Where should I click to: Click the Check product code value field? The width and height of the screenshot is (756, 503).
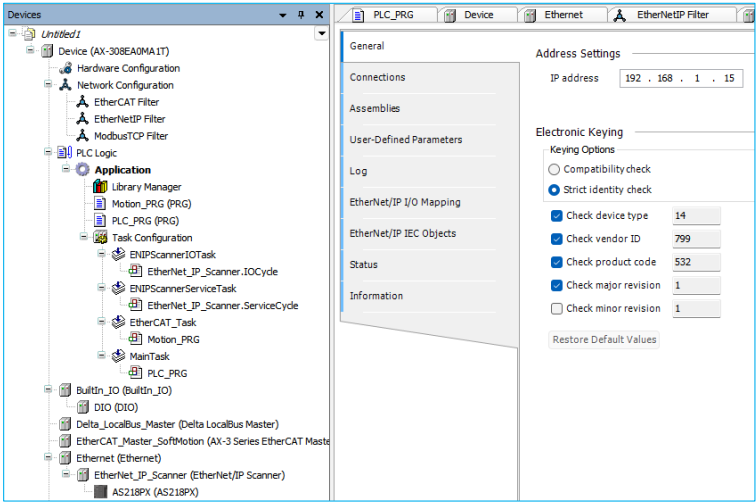695,263
